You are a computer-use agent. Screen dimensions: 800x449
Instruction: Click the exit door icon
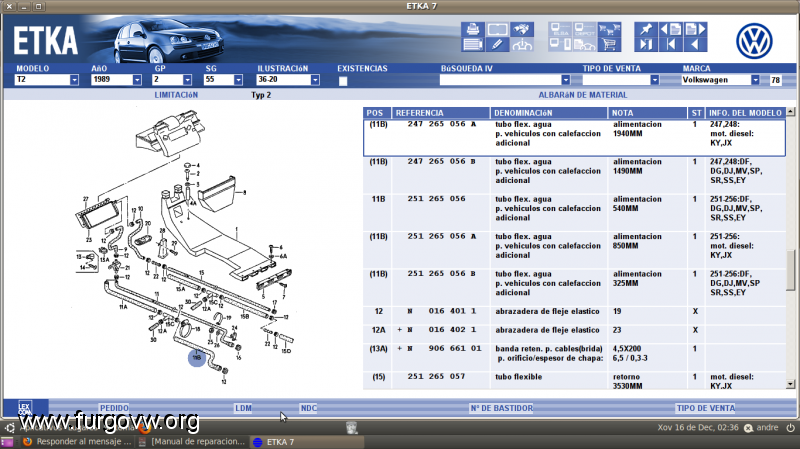click(x=646, y=44)
